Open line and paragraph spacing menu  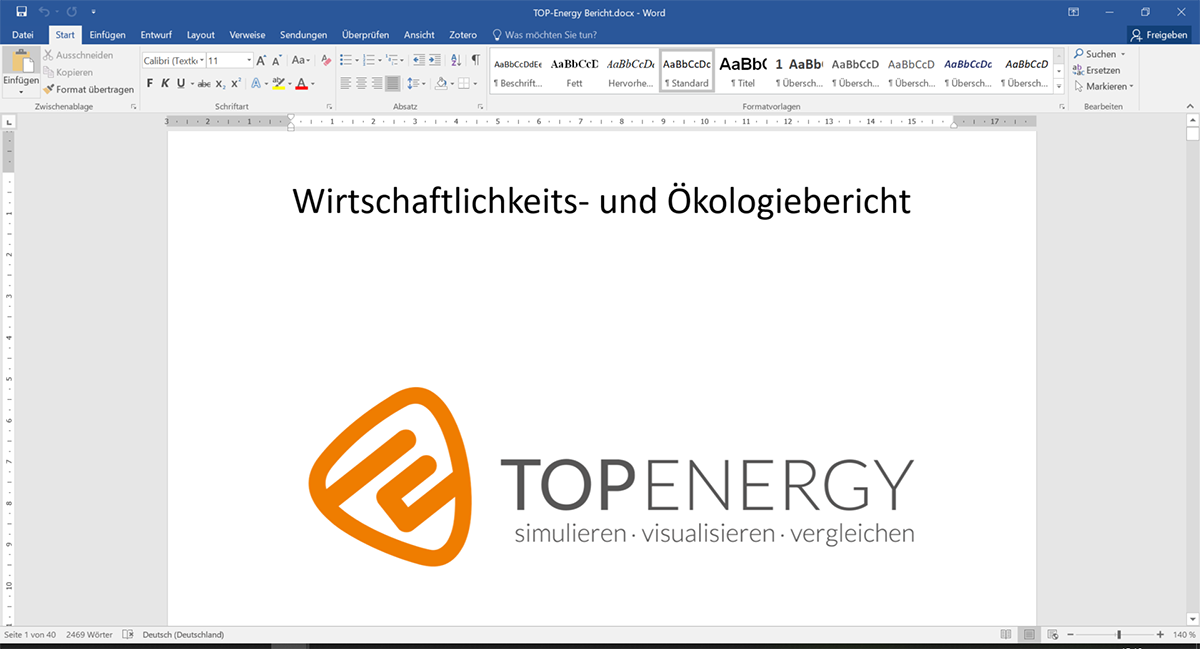coord(416,84)
